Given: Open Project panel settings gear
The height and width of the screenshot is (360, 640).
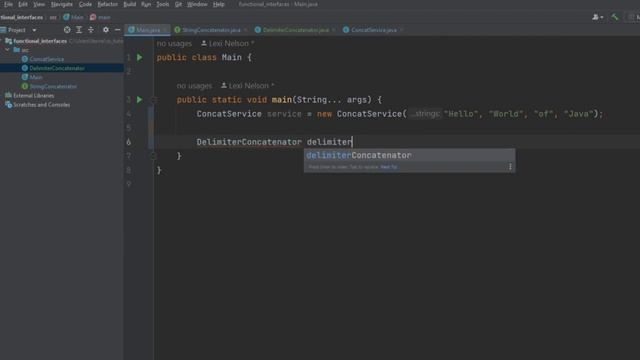Looking at the screenshot, I should 106,30.
